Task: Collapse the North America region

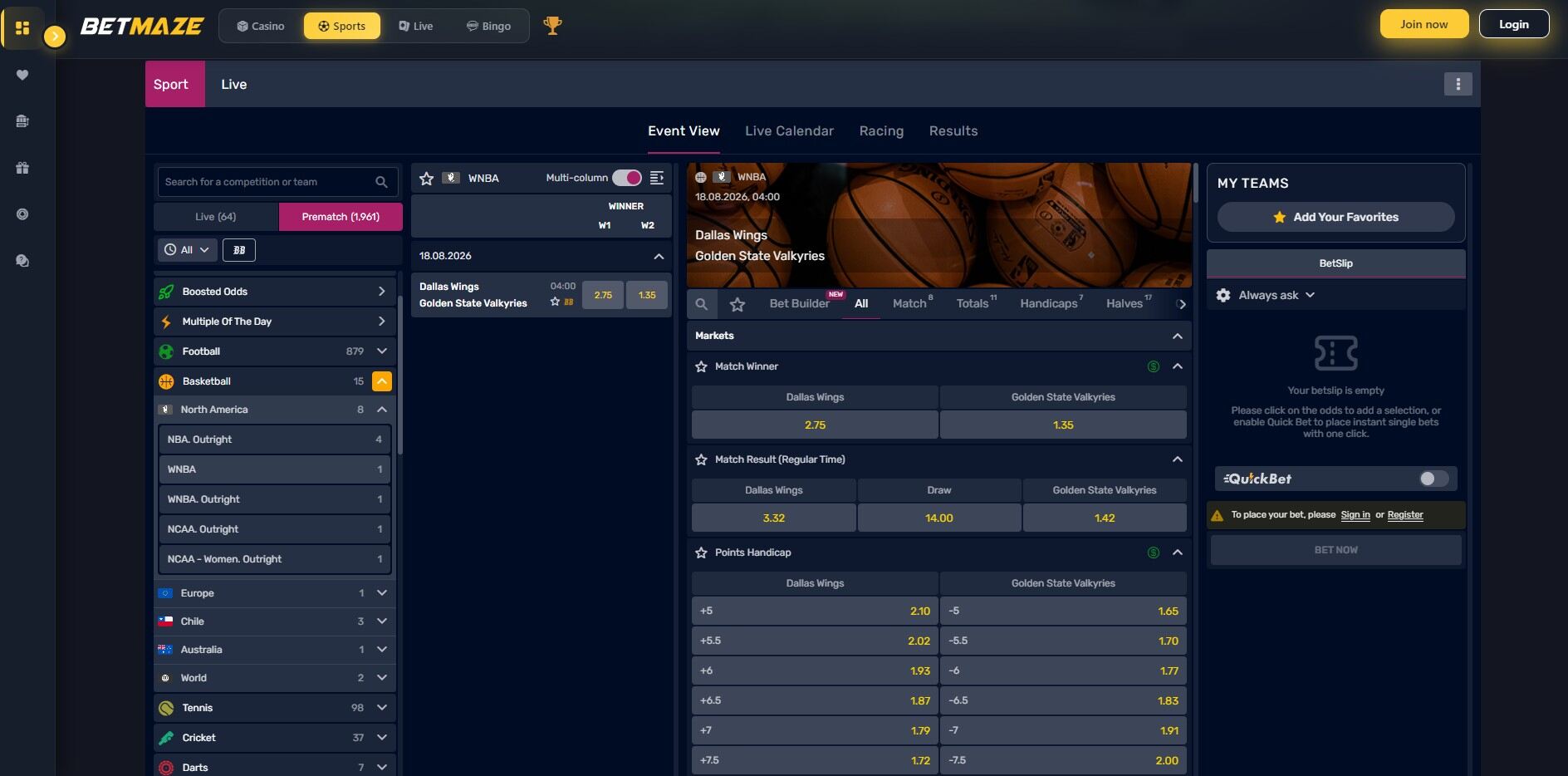Action: coord(382,410)
